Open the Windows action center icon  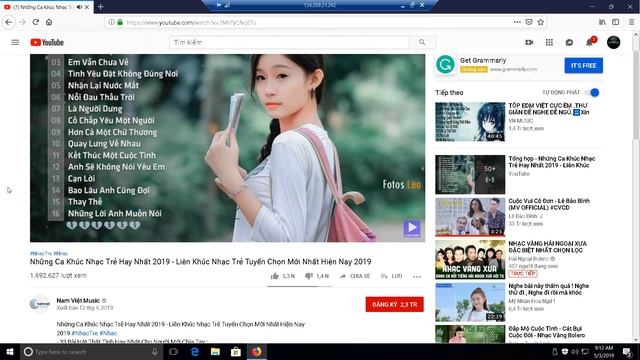(627, 351)
